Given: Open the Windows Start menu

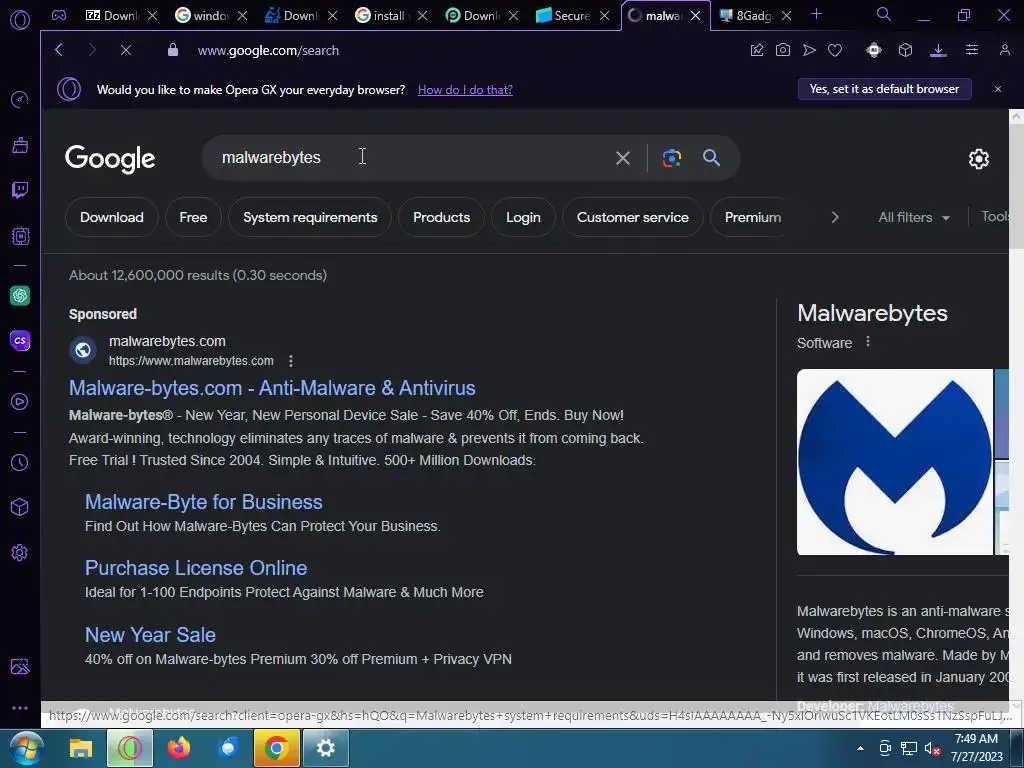Looking at the screenshot, I should pyautogui.click(x=26, y=748).
